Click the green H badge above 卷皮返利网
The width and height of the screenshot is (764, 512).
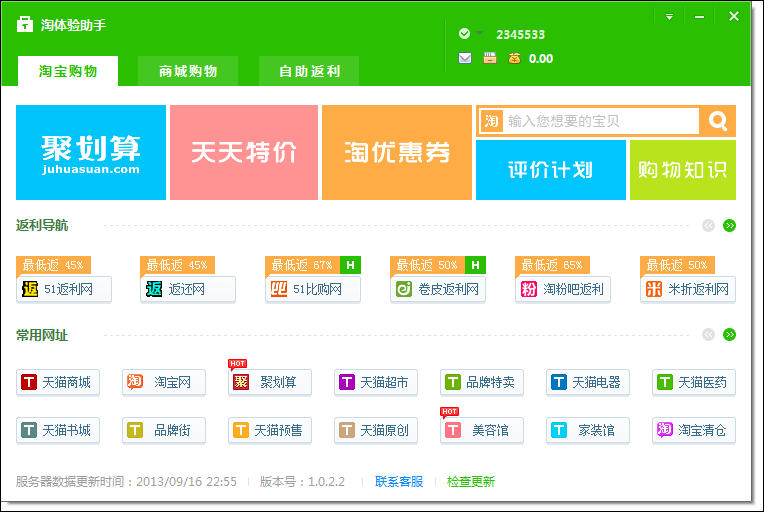(x=476, y=265)
